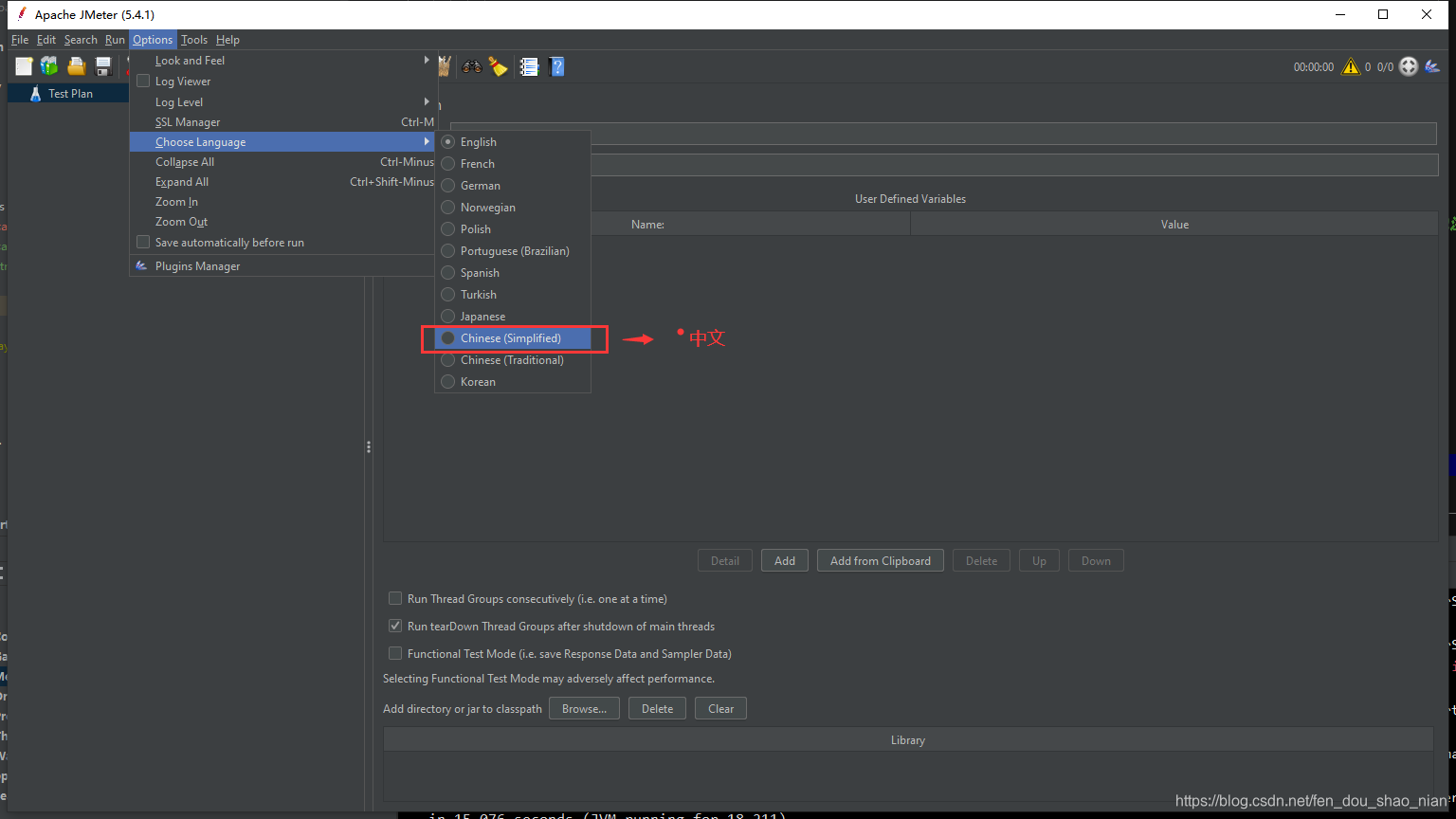Click the Library table header
Image resolution: width=1456 pixels, height=819 pixels.
(908, 740)
